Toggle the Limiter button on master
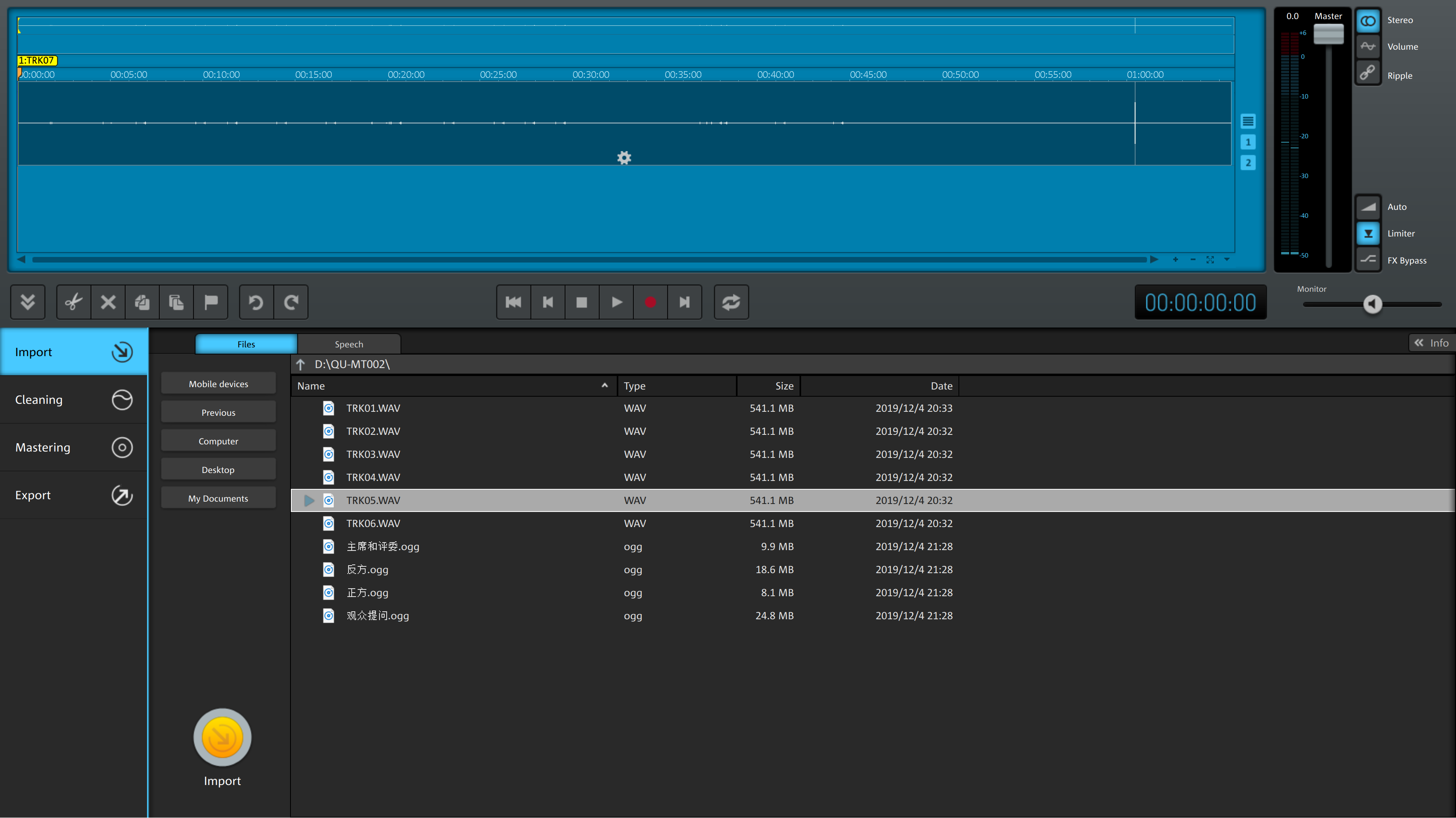 [1368, 233]
